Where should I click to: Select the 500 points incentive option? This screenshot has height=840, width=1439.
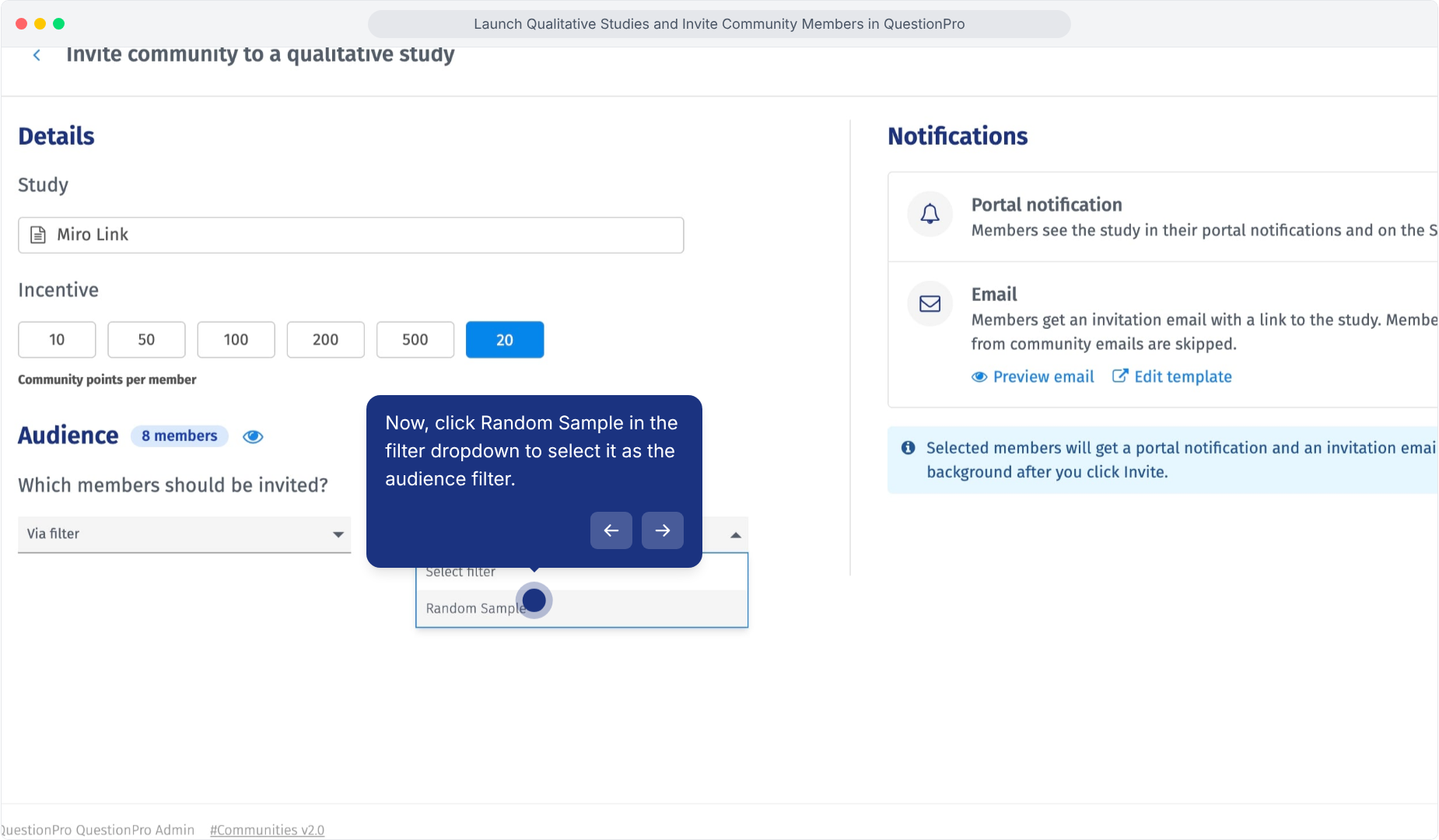[x=415, y=340]
